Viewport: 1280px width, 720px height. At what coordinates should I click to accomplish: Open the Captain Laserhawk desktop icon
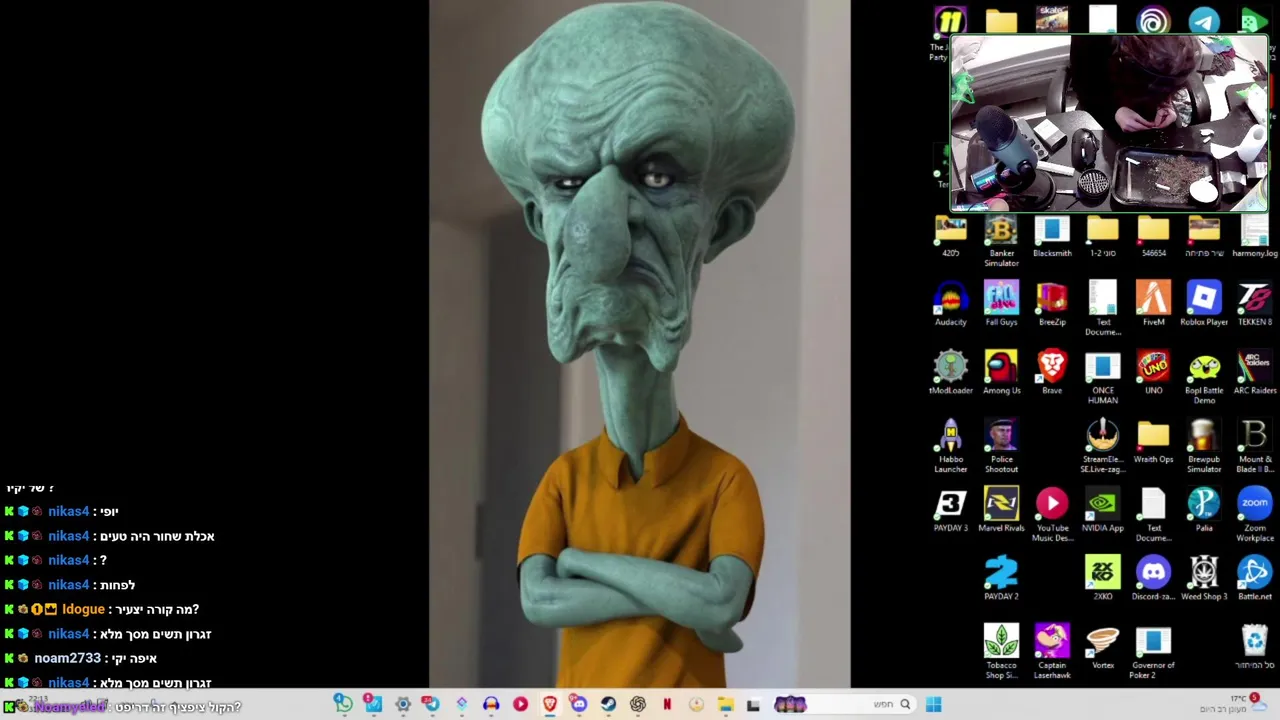1052,652
